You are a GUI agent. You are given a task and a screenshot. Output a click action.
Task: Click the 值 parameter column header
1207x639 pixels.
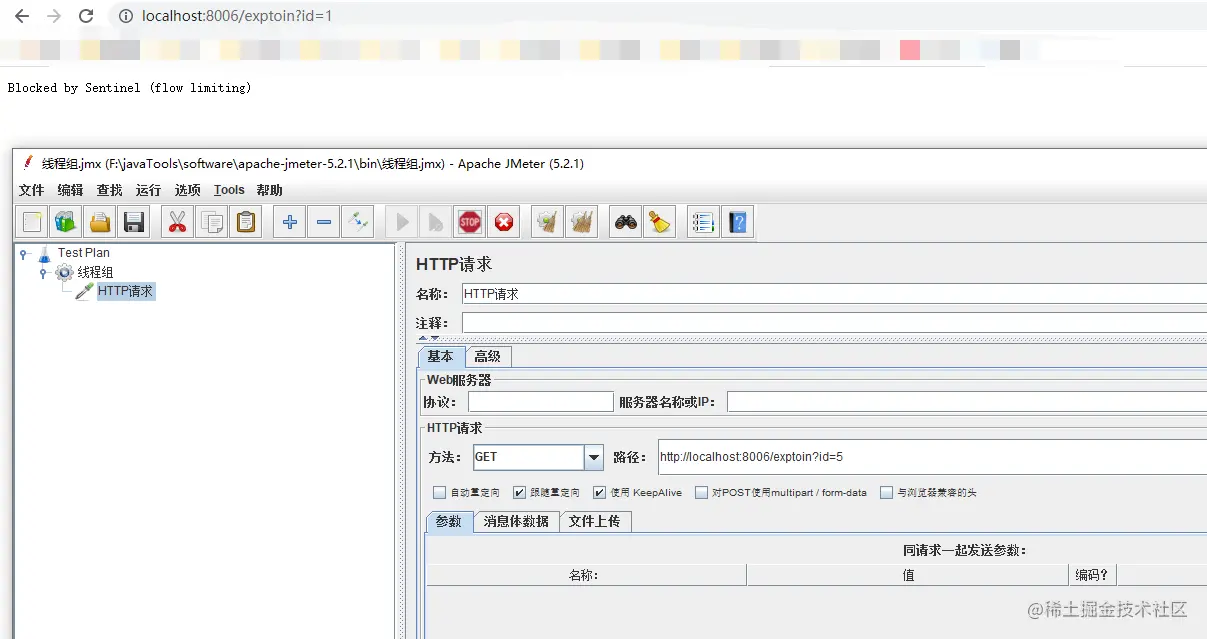click(908, 575)
